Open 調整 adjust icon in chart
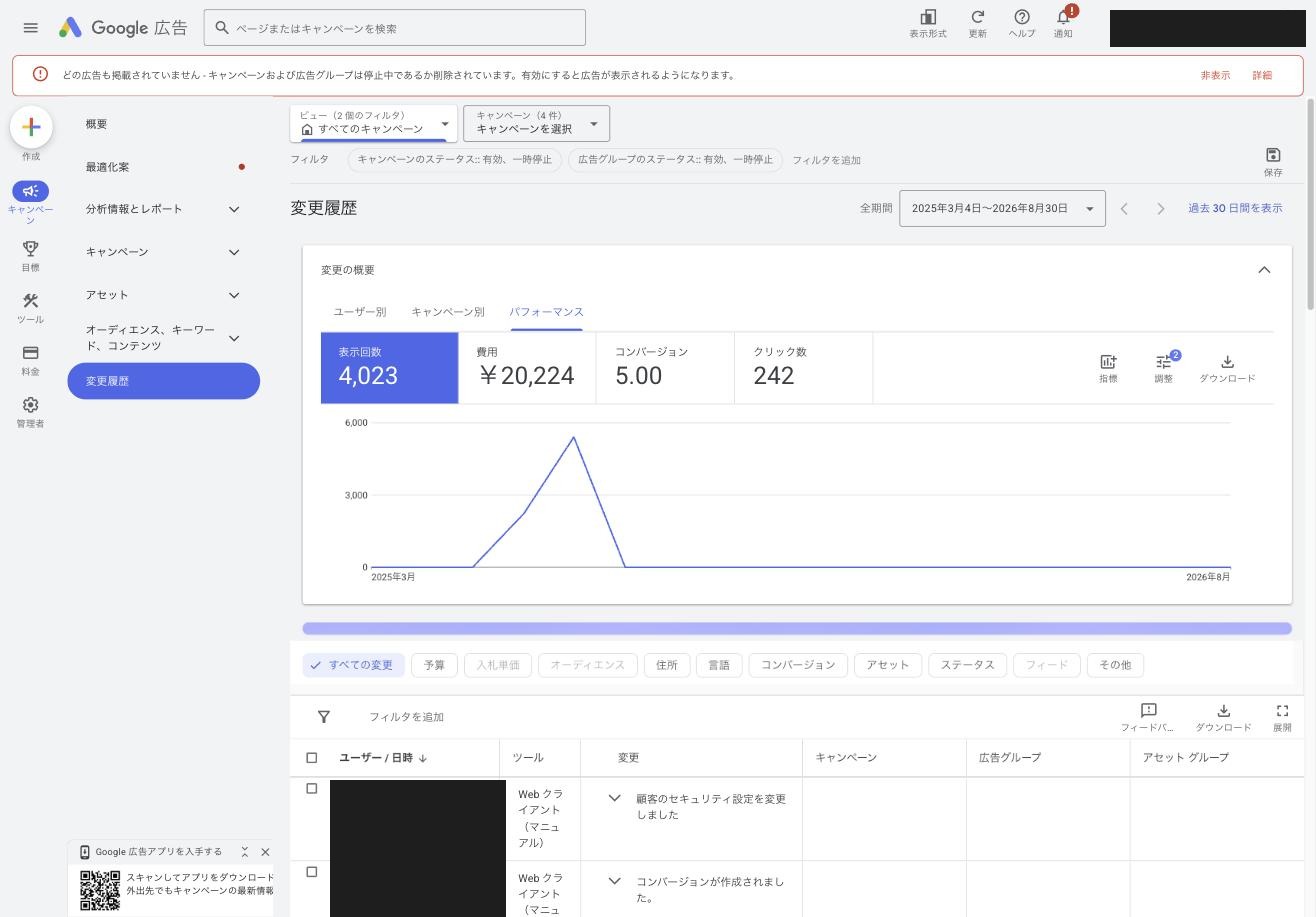The height and width of the screenshot is (917, 1316). click(x=1164, y=368)
